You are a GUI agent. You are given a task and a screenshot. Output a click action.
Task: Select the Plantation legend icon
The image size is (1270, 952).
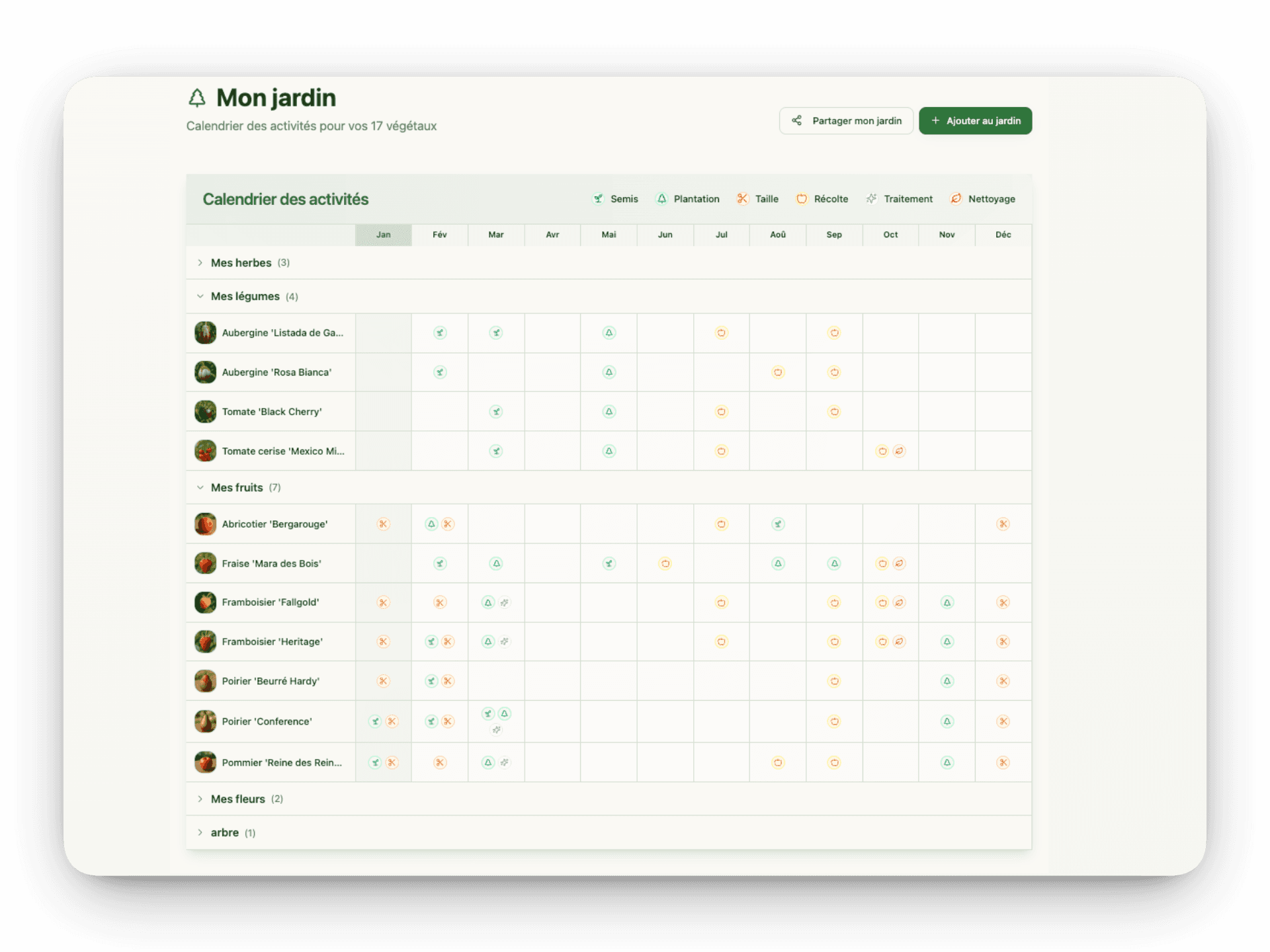[x=661, y=199]
